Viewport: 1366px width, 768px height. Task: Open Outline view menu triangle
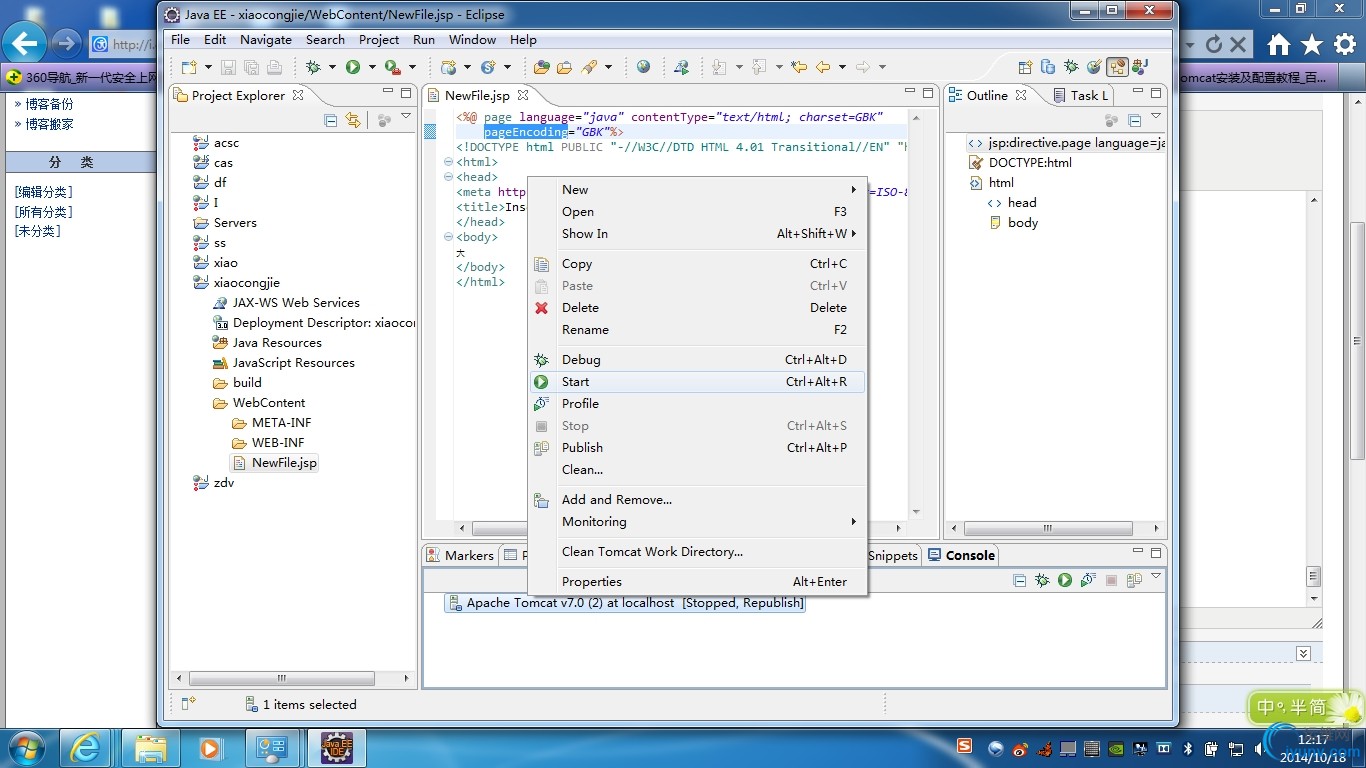click(x=1156, y=118)
